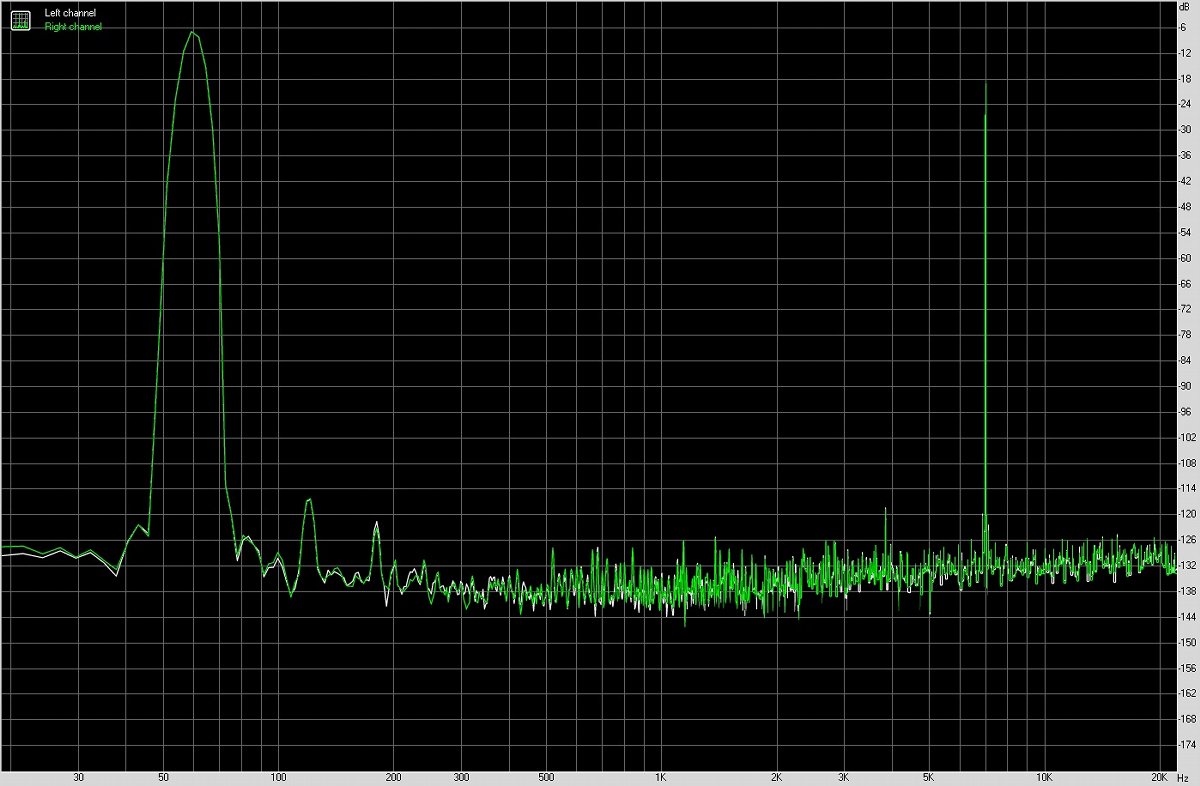
Task: Click the -156 dB axis value
Action: (1185, 668)
